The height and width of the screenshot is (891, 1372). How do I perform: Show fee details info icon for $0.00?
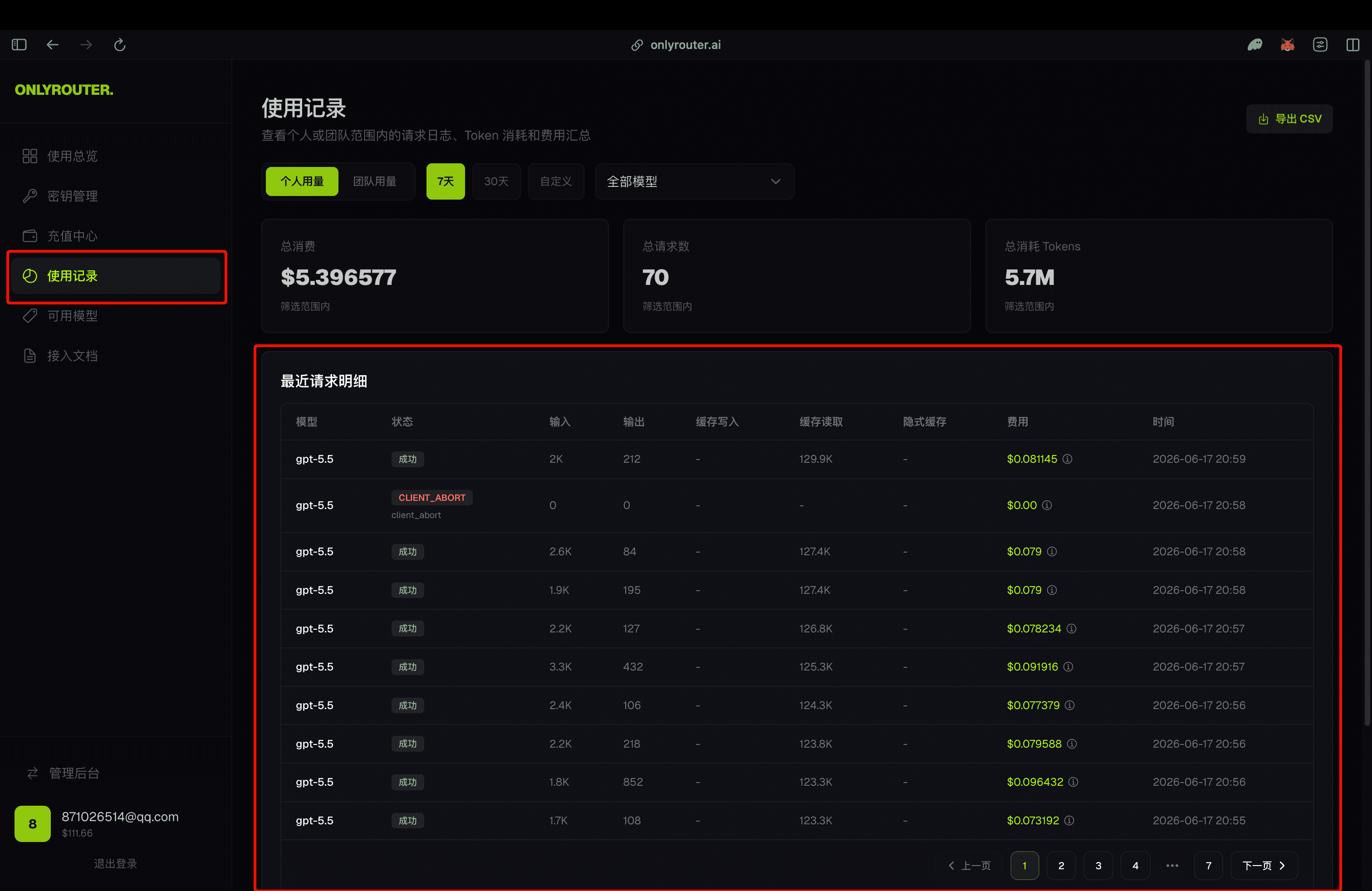pos(1047,505)
